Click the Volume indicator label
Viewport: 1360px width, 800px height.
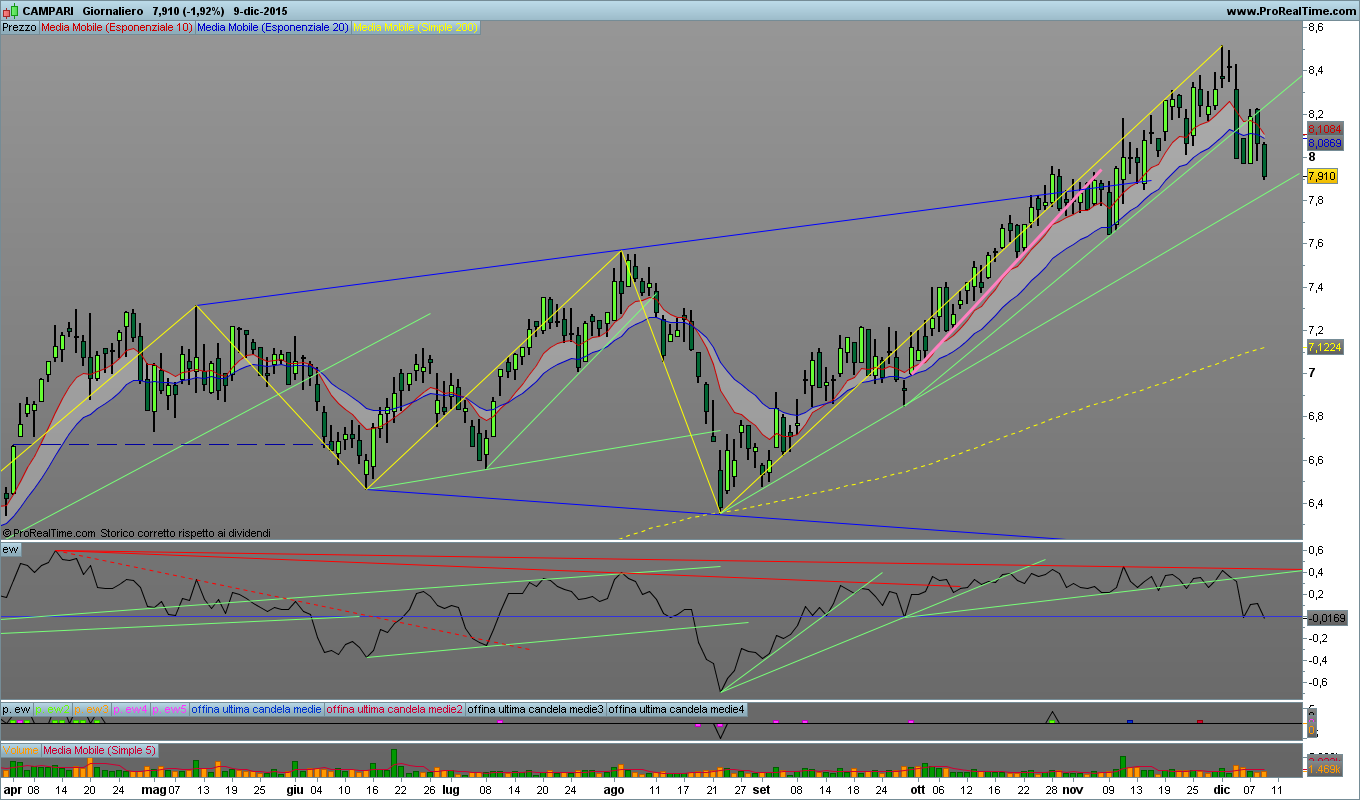click(20, 750)
